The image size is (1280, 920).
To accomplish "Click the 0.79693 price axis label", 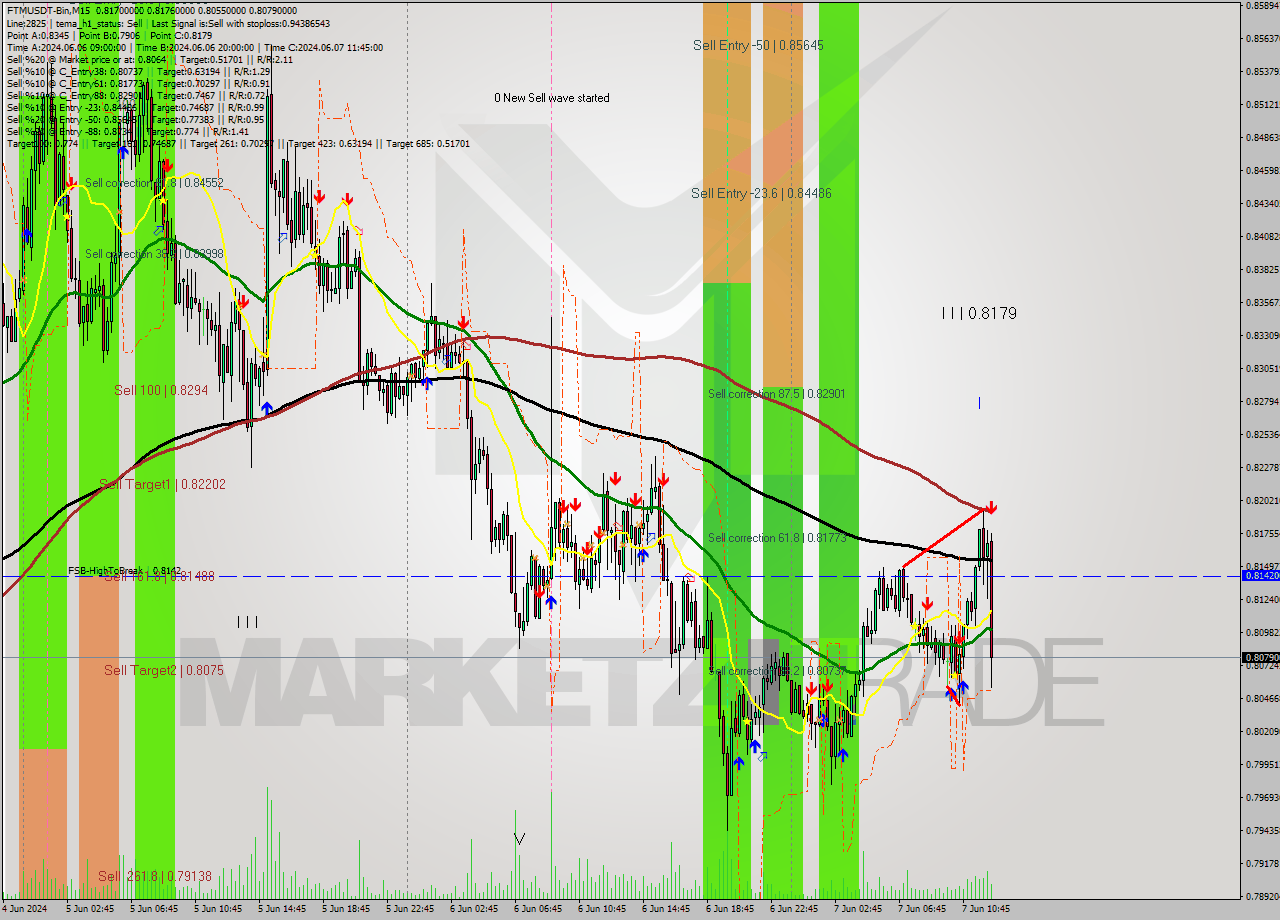I will point(1262,797).
